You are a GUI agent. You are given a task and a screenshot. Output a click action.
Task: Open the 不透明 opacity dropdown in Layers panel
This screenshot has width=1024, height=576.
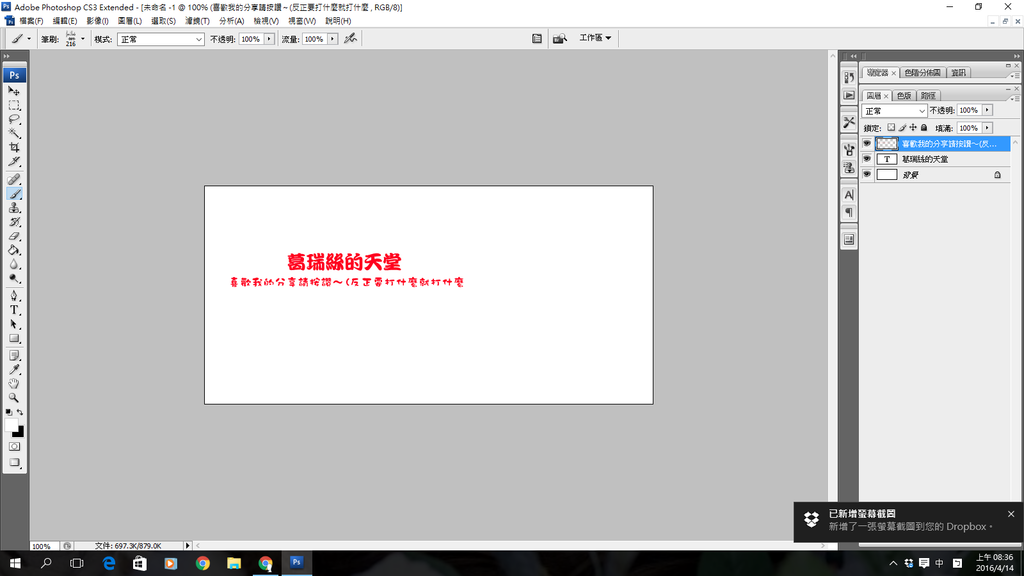987,110
